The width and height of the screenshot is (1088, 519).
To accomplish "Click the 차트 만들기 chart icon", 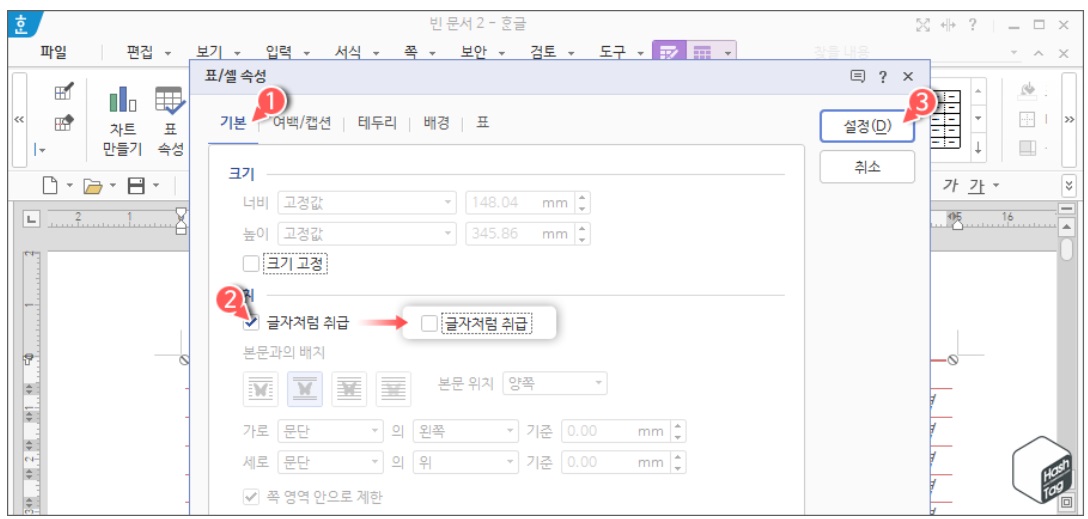I will (x=122, y=99).
